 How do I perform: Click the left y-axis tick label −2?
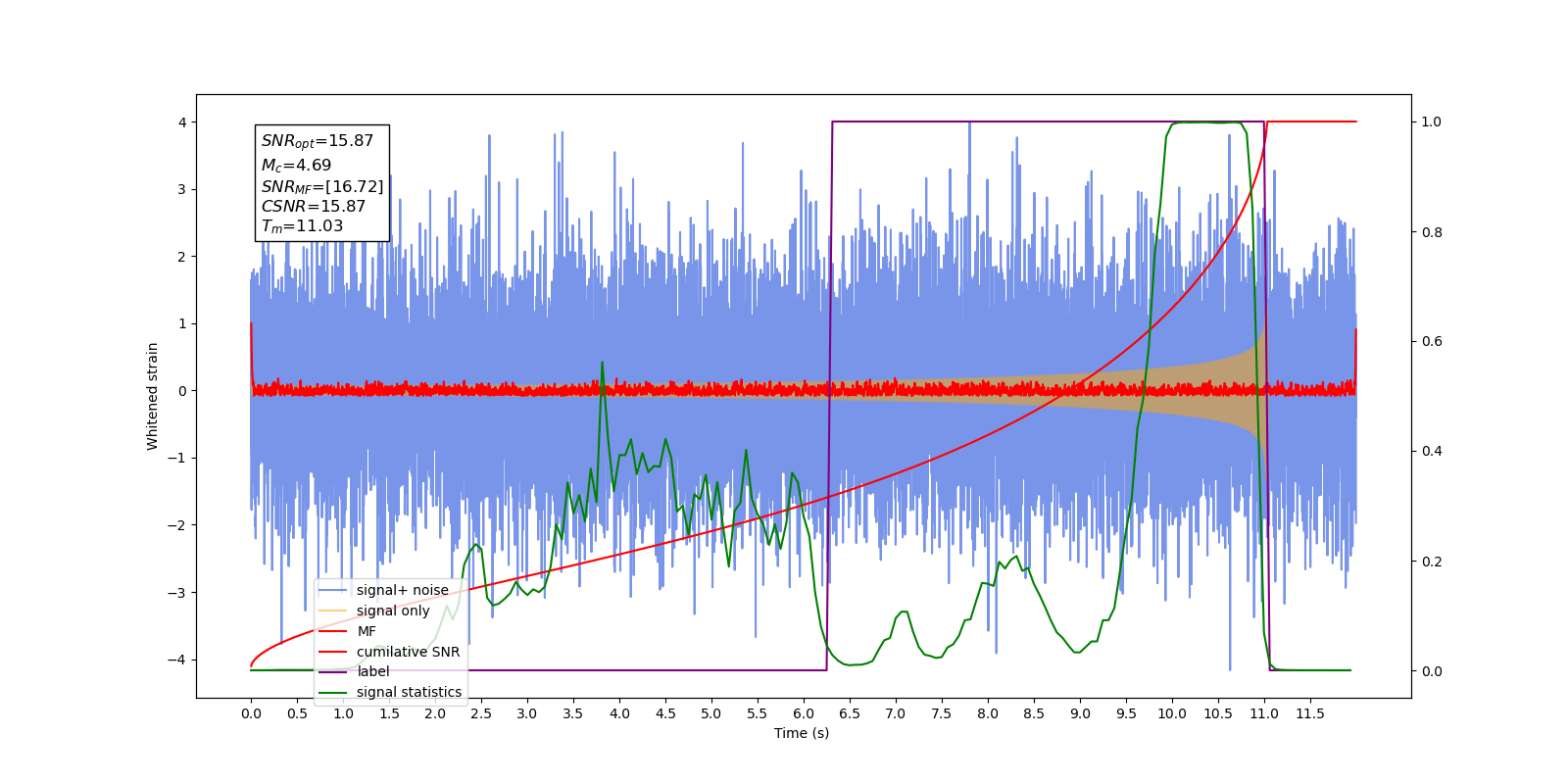coord(176,525)
